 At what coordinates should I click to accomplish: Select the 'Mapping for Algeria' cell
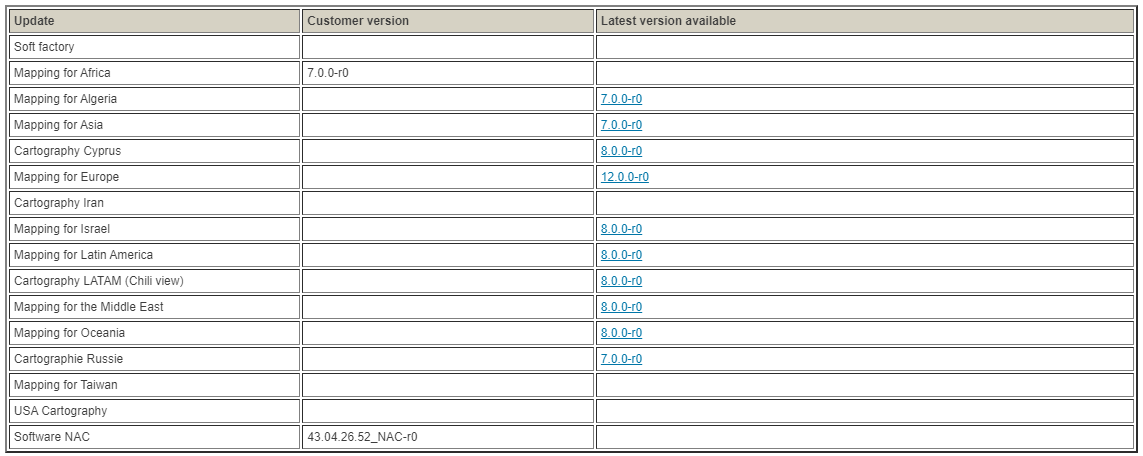pos(155,99)
